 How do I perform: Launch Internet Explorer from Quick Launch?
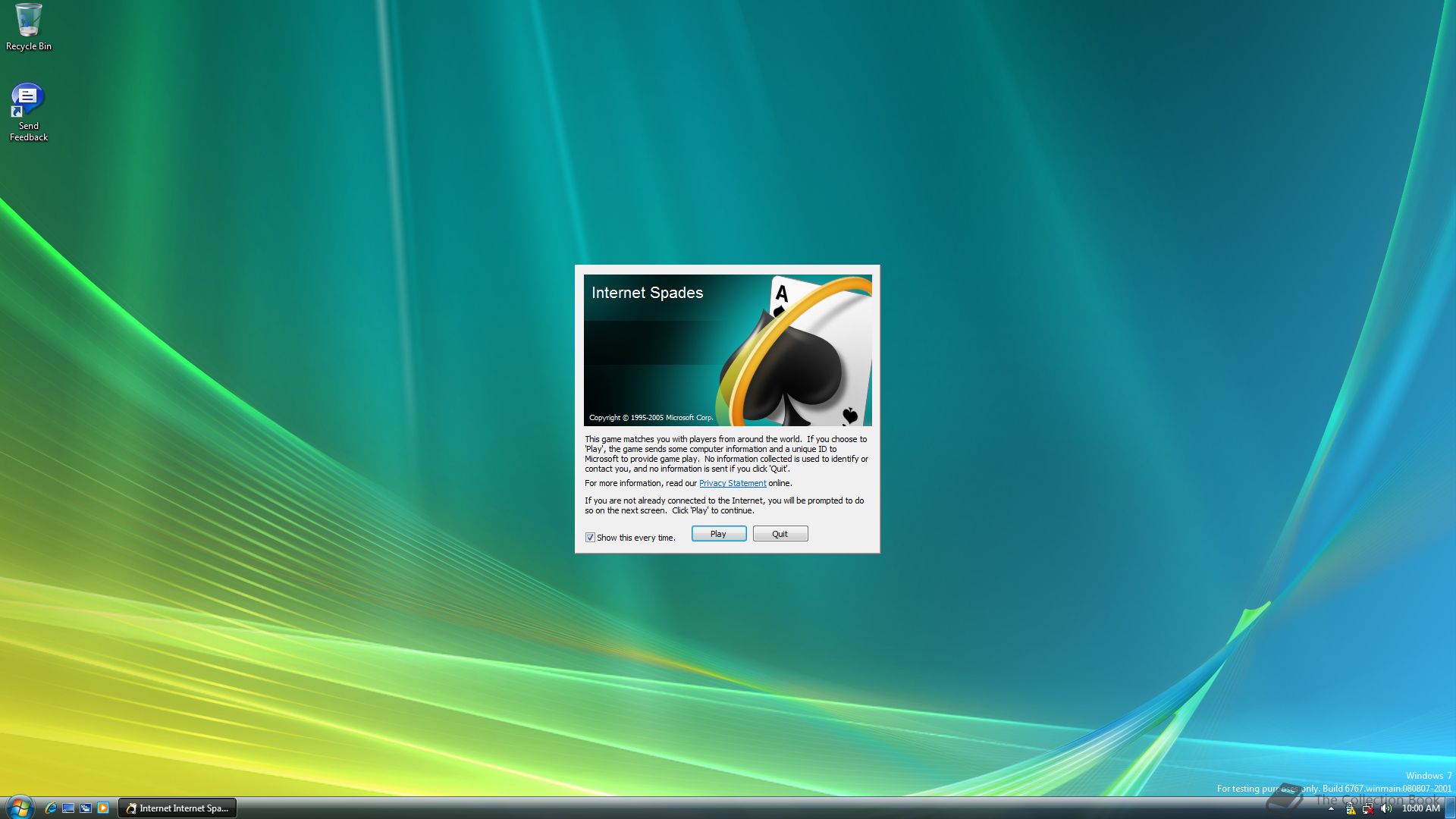pyautogui.click(x=51, y=808)
